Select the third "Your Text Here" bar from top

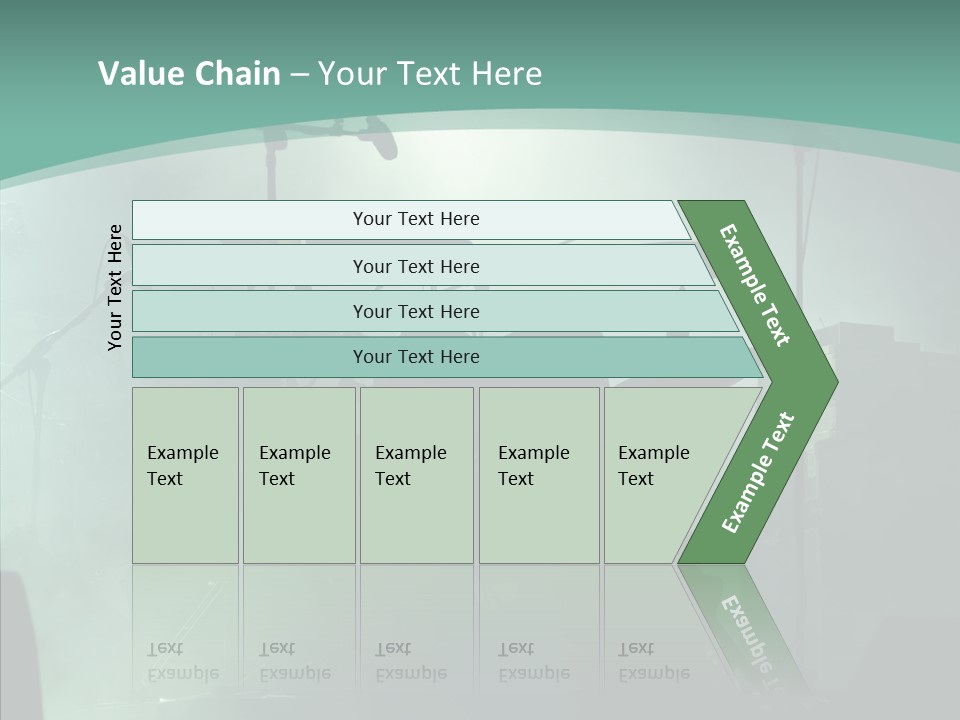(x=415, y=311)
